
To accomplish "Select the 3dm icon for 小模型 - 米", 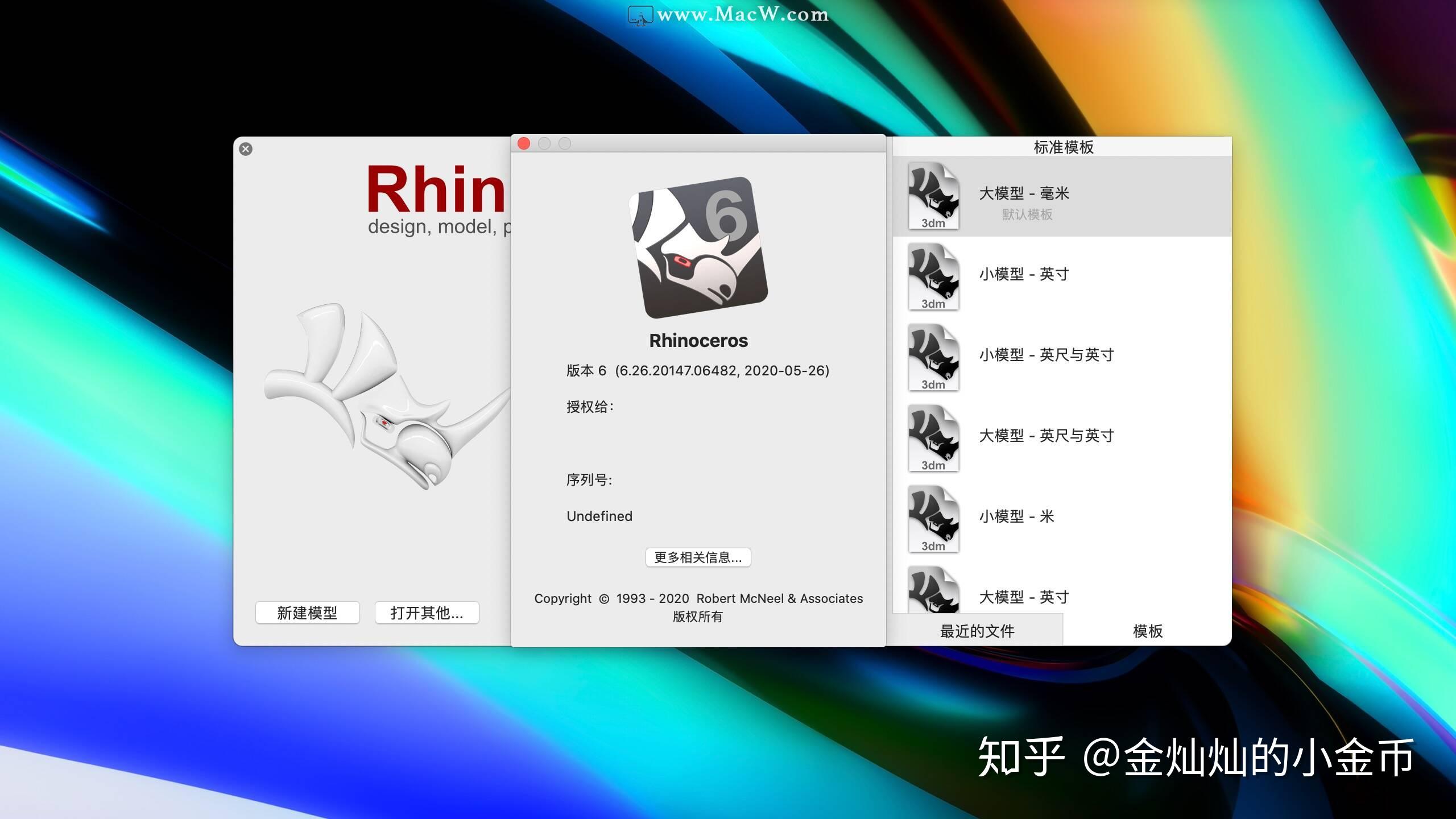I will (x=933, y=521).
